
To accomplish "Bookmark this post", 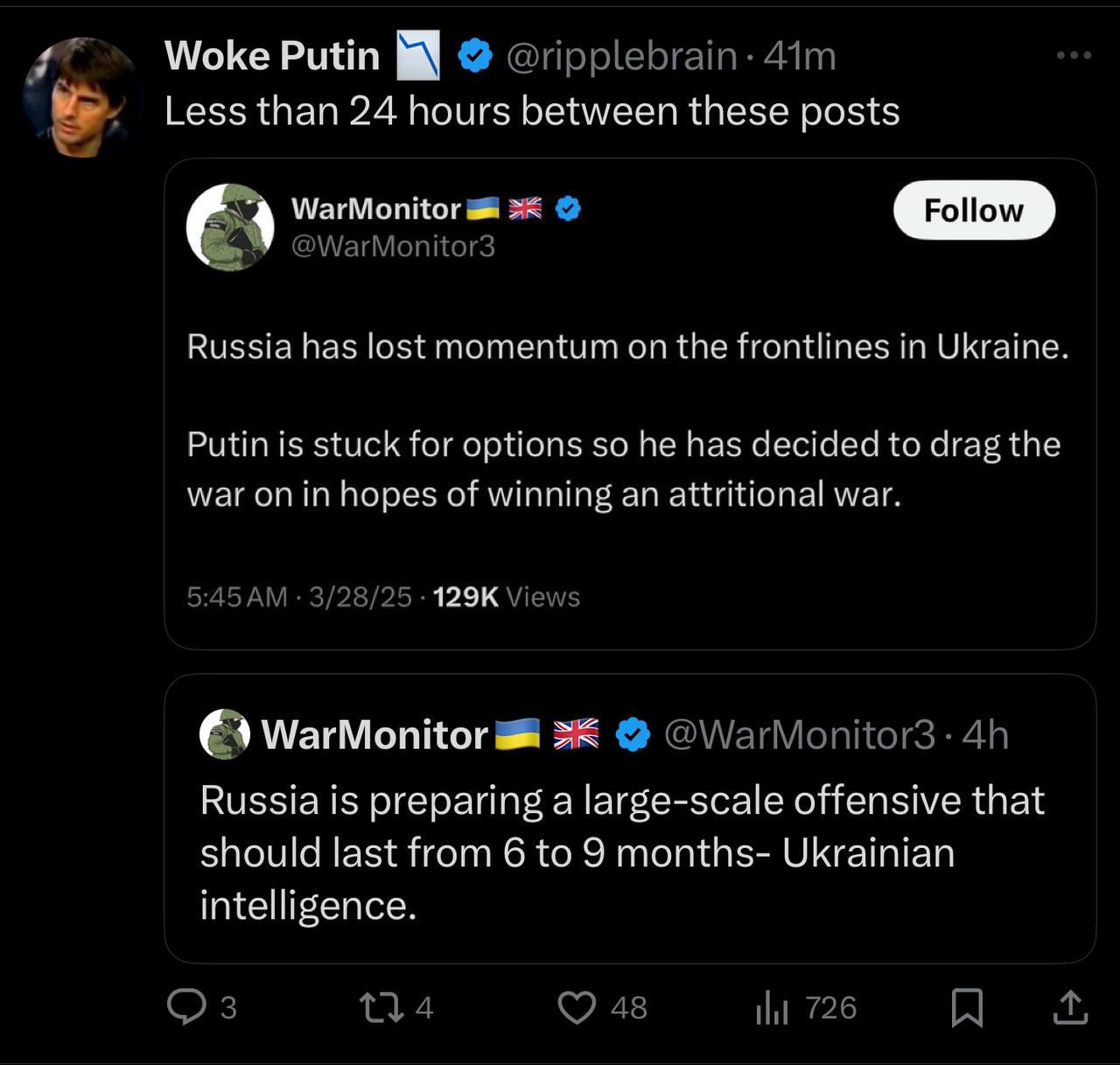I will [967, 1007].
